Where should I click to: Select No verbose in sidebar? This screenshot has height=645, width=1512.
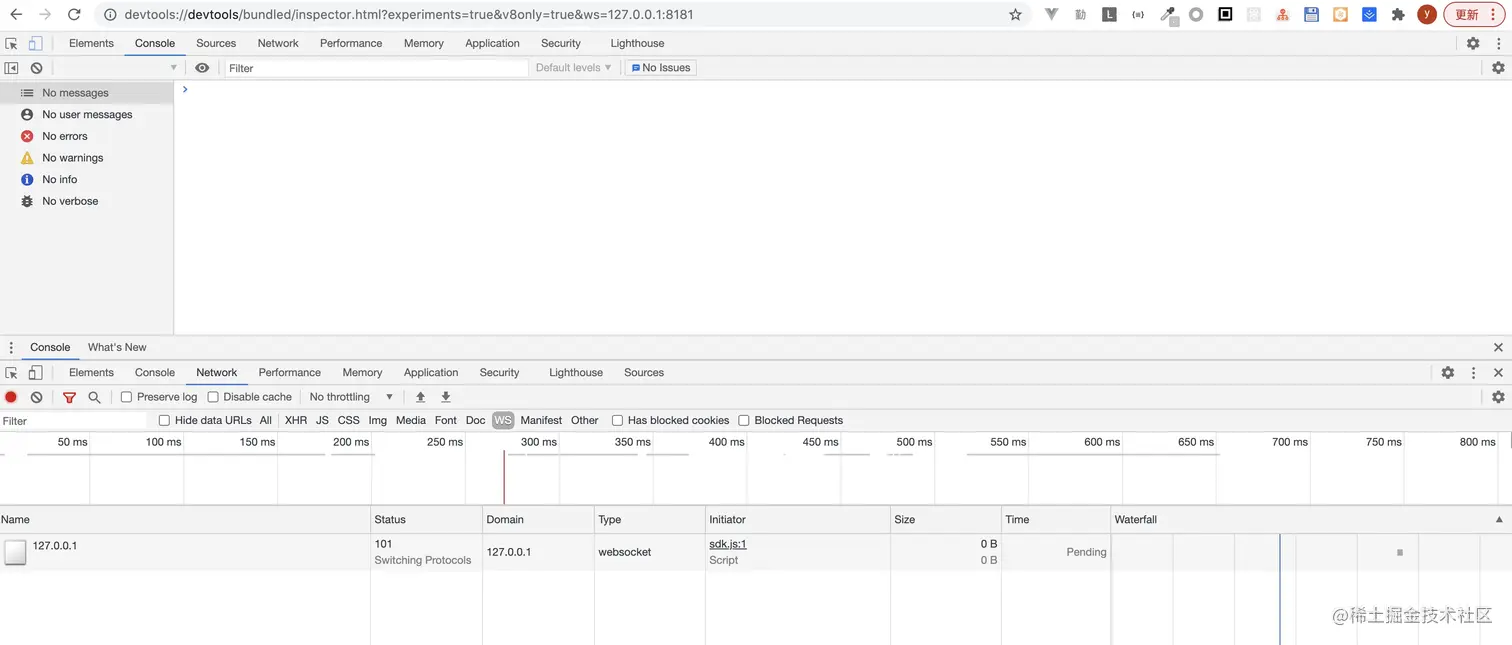87,201
